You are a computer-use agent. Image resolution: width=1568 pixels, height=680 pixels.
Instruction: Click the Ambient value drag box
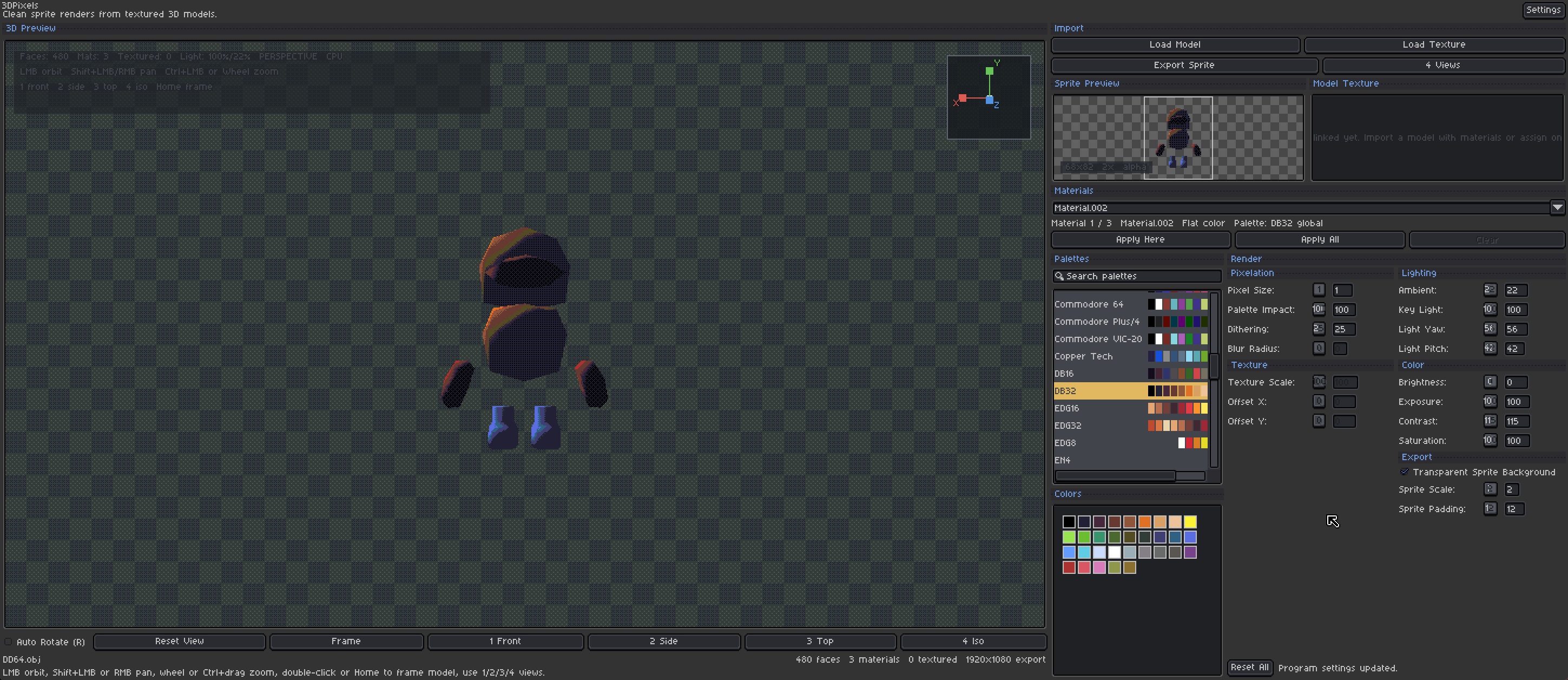click(1490, 290)
